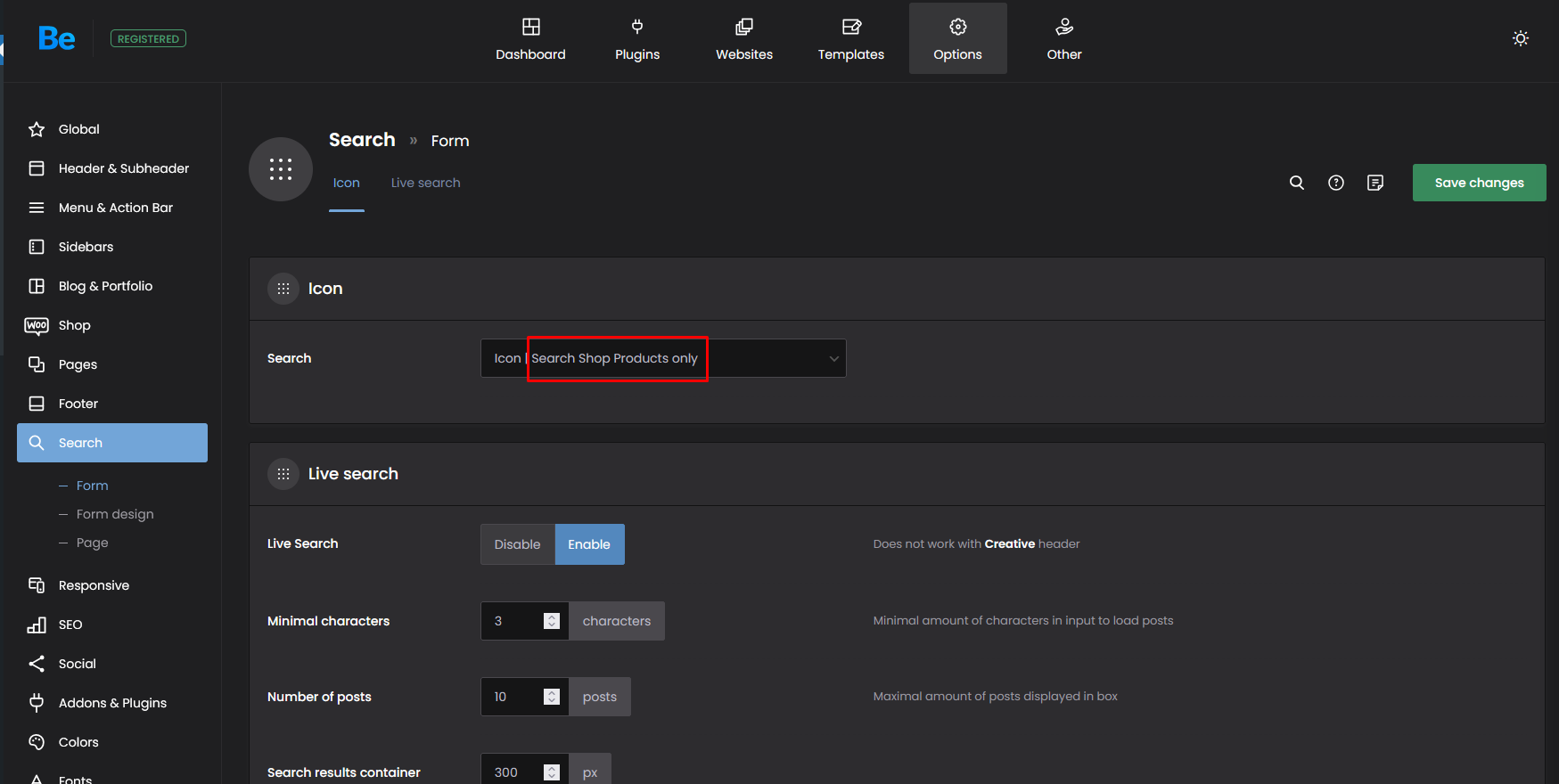This screenshot has width=1559, height=784.
Task: Click the Woo Shop icon
Action: tap(37, 325)
